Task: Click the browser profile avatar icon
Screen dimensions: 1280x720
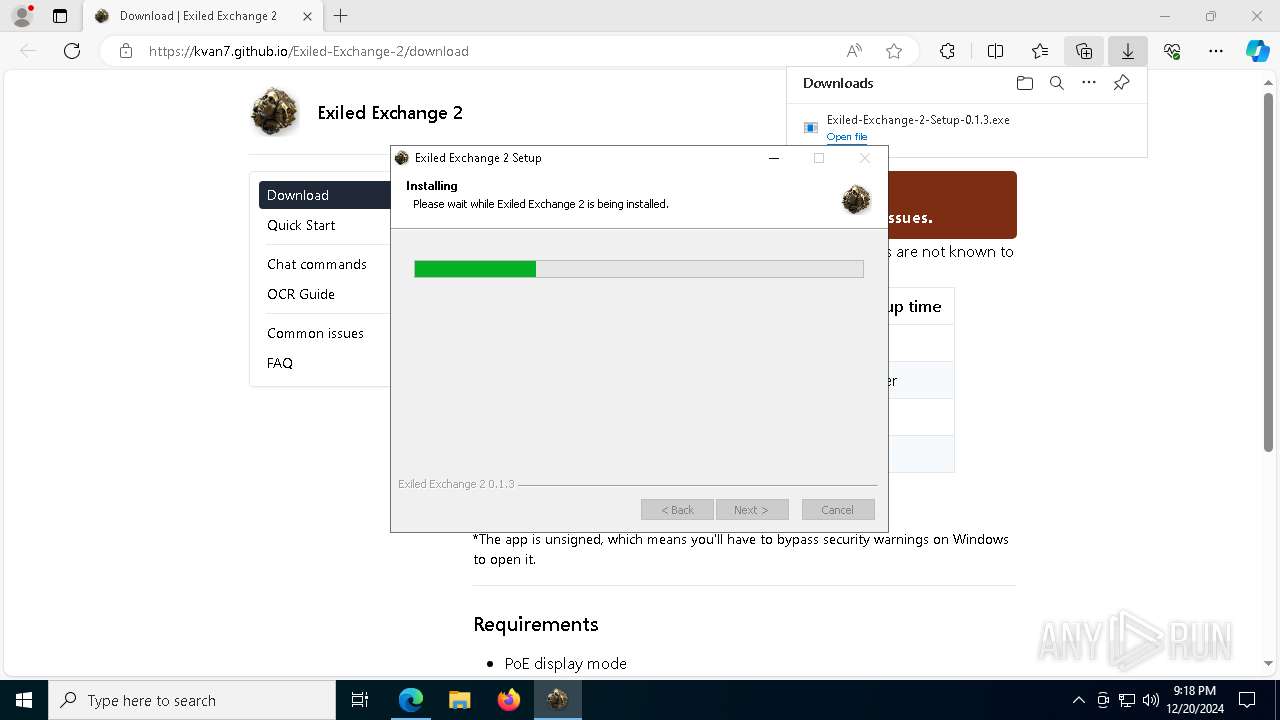Action: (22, 16)
